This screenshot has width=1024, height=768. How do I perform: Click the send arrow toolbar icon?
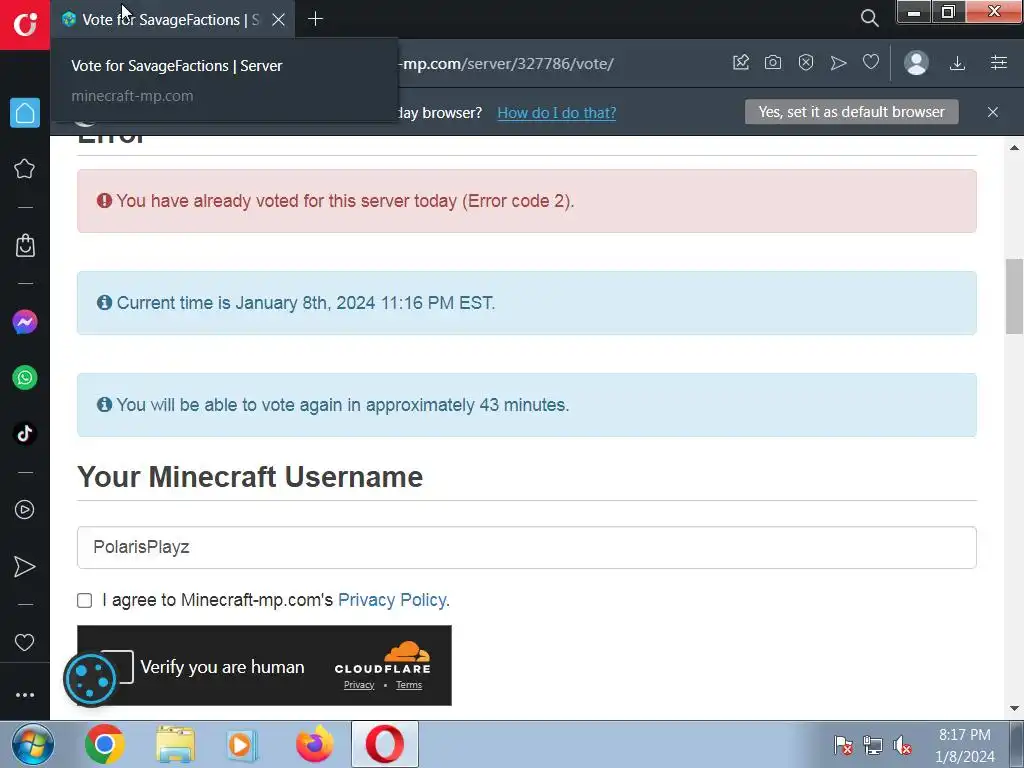click(x=839, y=63)
